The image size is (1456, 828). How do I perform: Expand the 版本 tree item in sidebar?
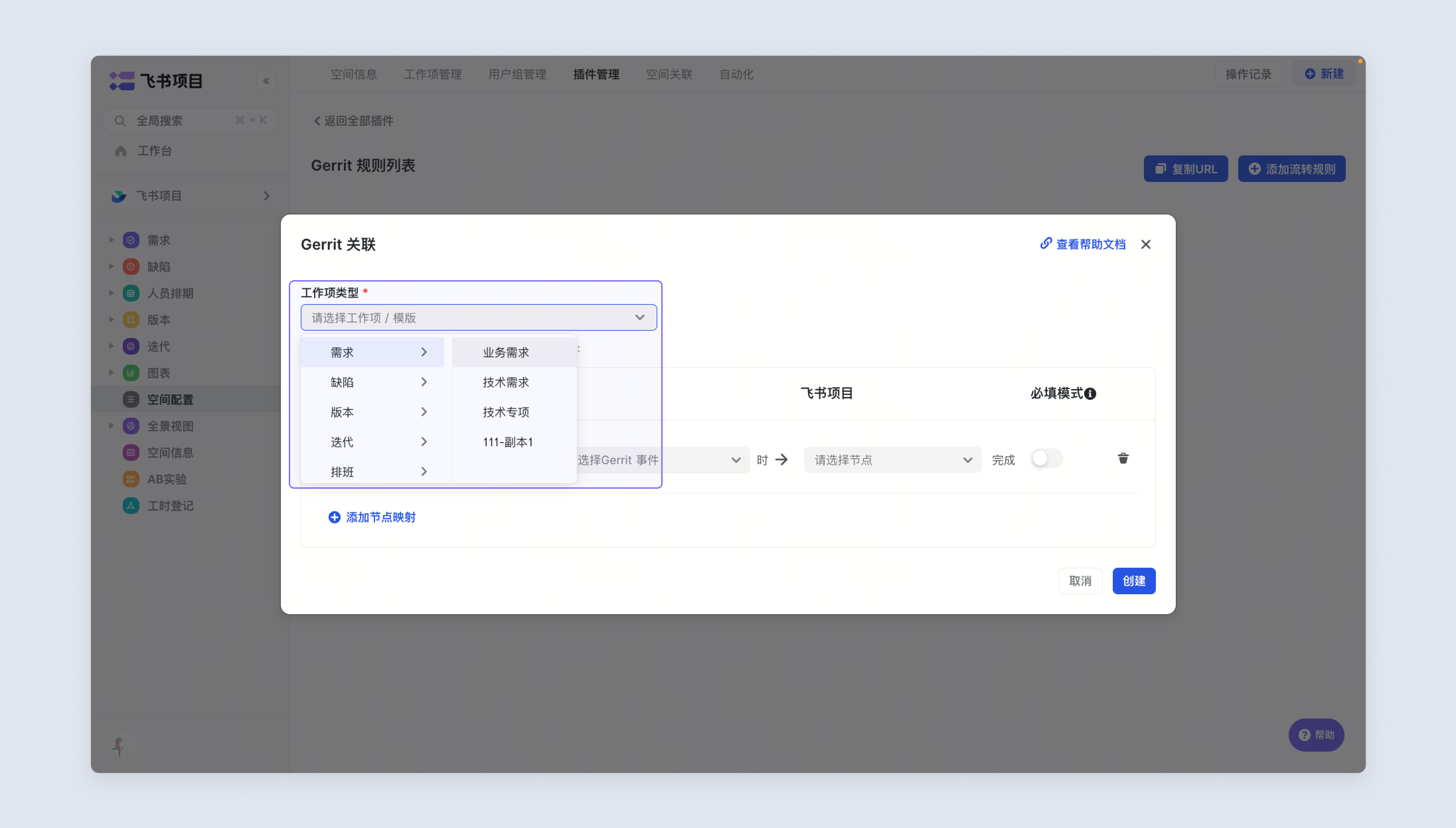pos(112,320)
